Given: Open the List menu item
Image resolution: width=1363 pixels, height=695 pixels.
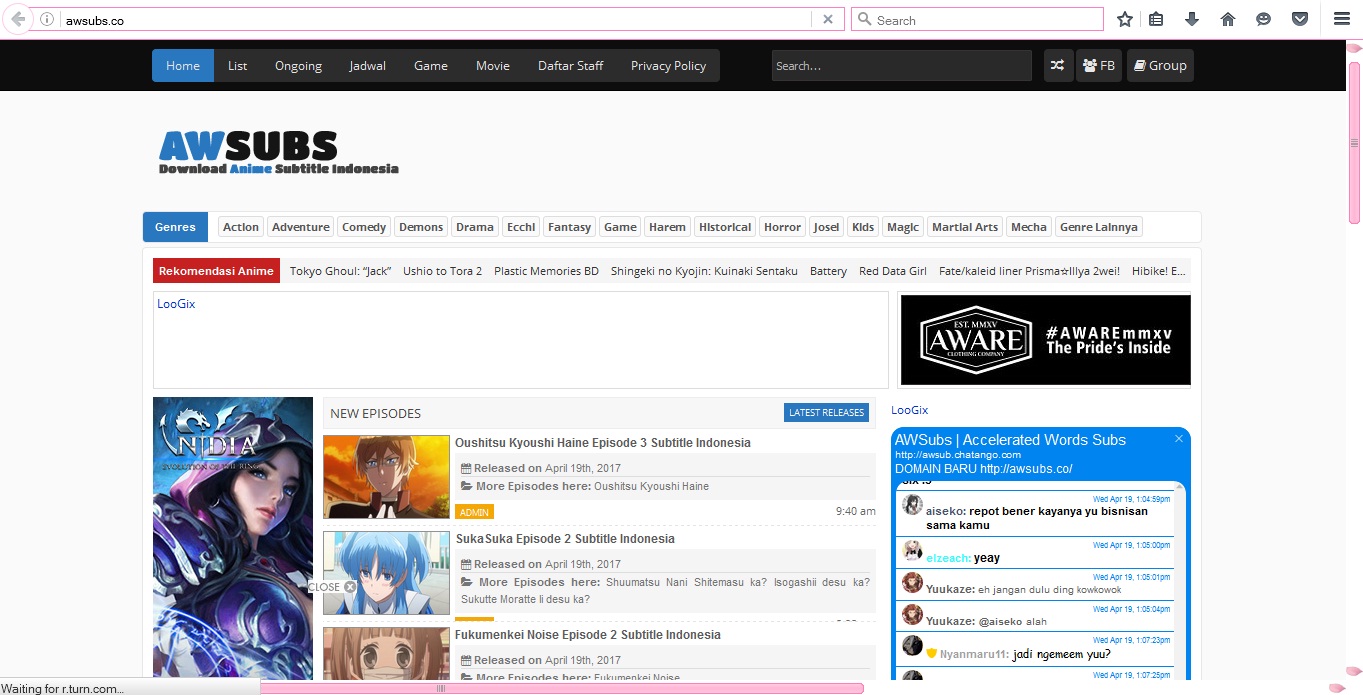Looking at the screenshot, I should click(x=238, y=65).
